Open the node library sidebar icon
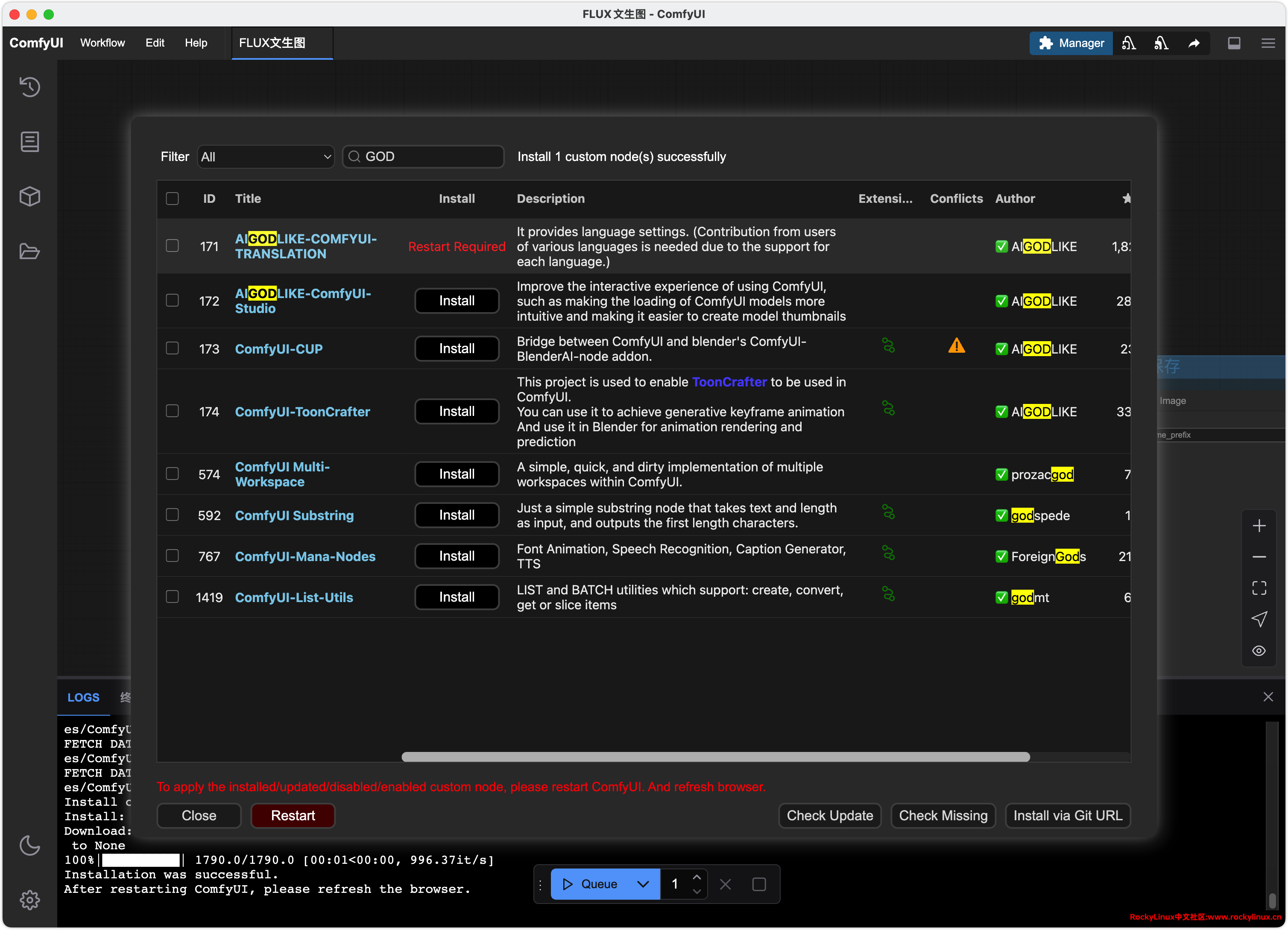 click(x=29, y=141)
